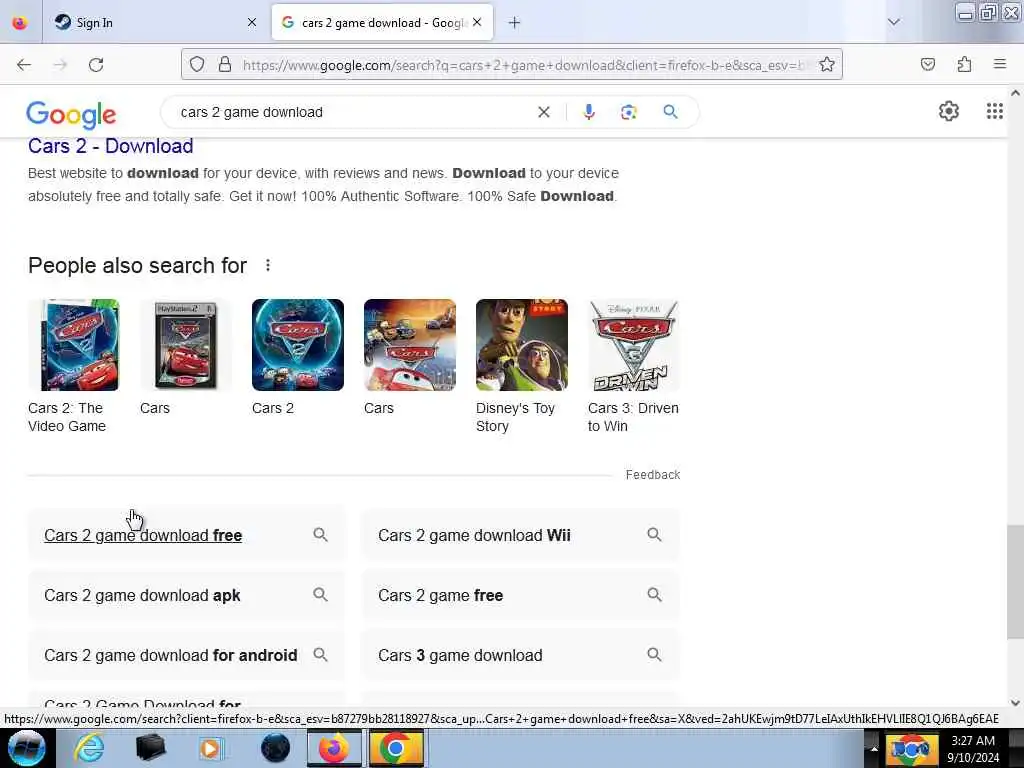Screen dimensions: 1024x768
Task: Search Cars 2 game download Wii
Action: (x=520, y=536)
